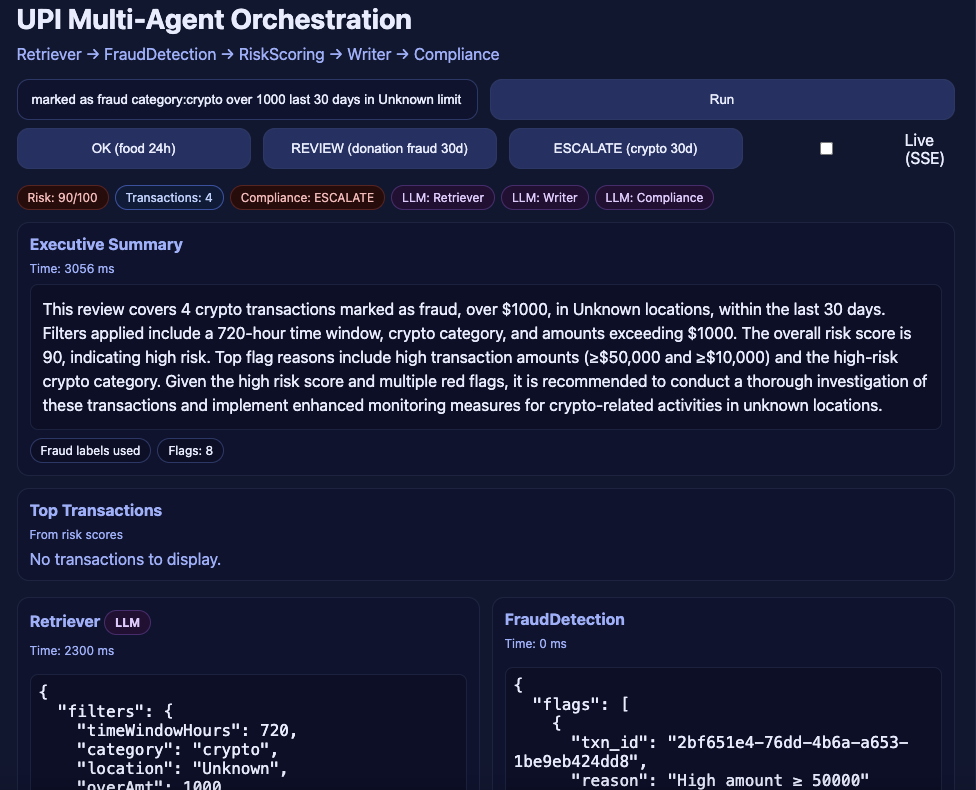Click inside the executive summary text box

coord(485,357)
